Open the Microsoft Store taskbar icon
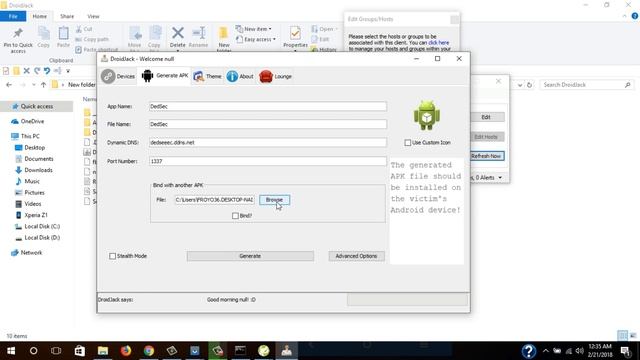 click(x=80, y=351)
